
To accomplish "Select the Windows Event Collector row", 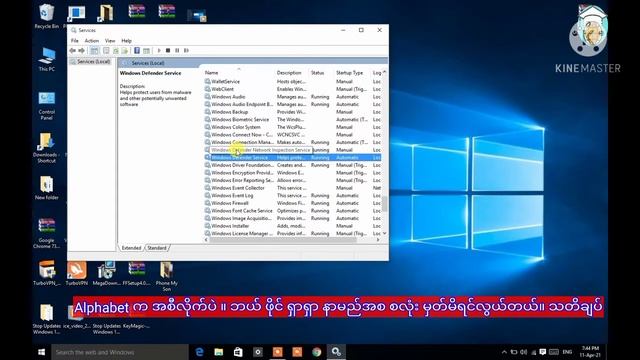I will [292, 188].
